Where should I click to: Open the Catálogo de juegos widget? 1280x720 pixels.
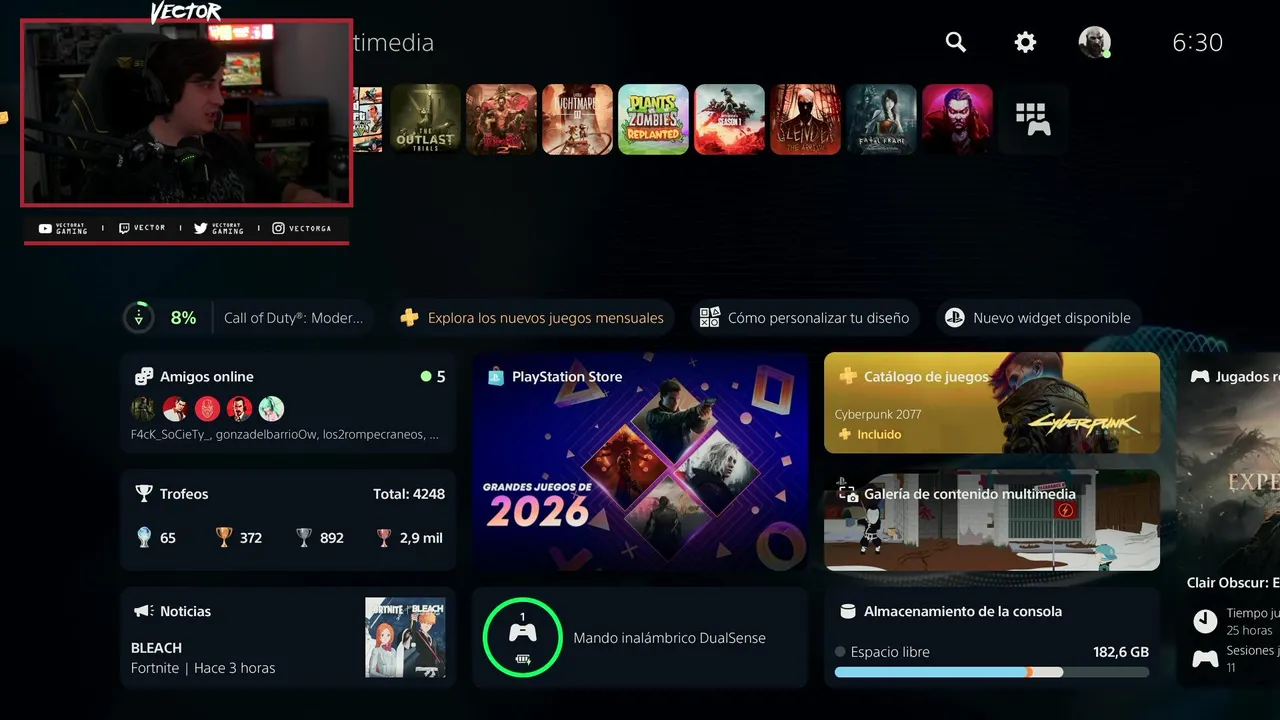tap(992, 402)
